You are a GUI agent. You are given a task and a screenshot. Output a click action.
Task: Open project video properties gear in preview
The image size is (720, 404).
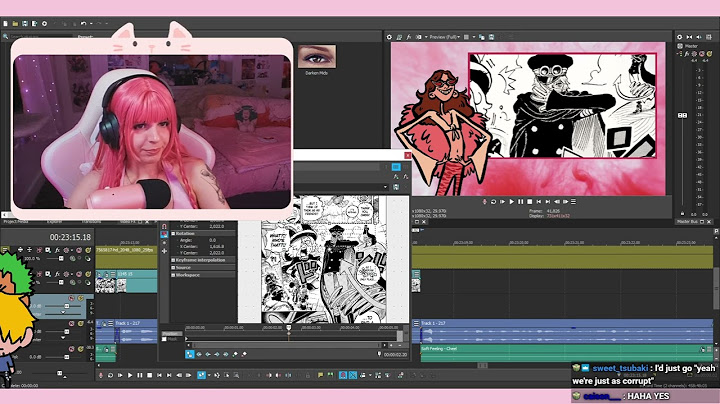[x=389, y=37]
